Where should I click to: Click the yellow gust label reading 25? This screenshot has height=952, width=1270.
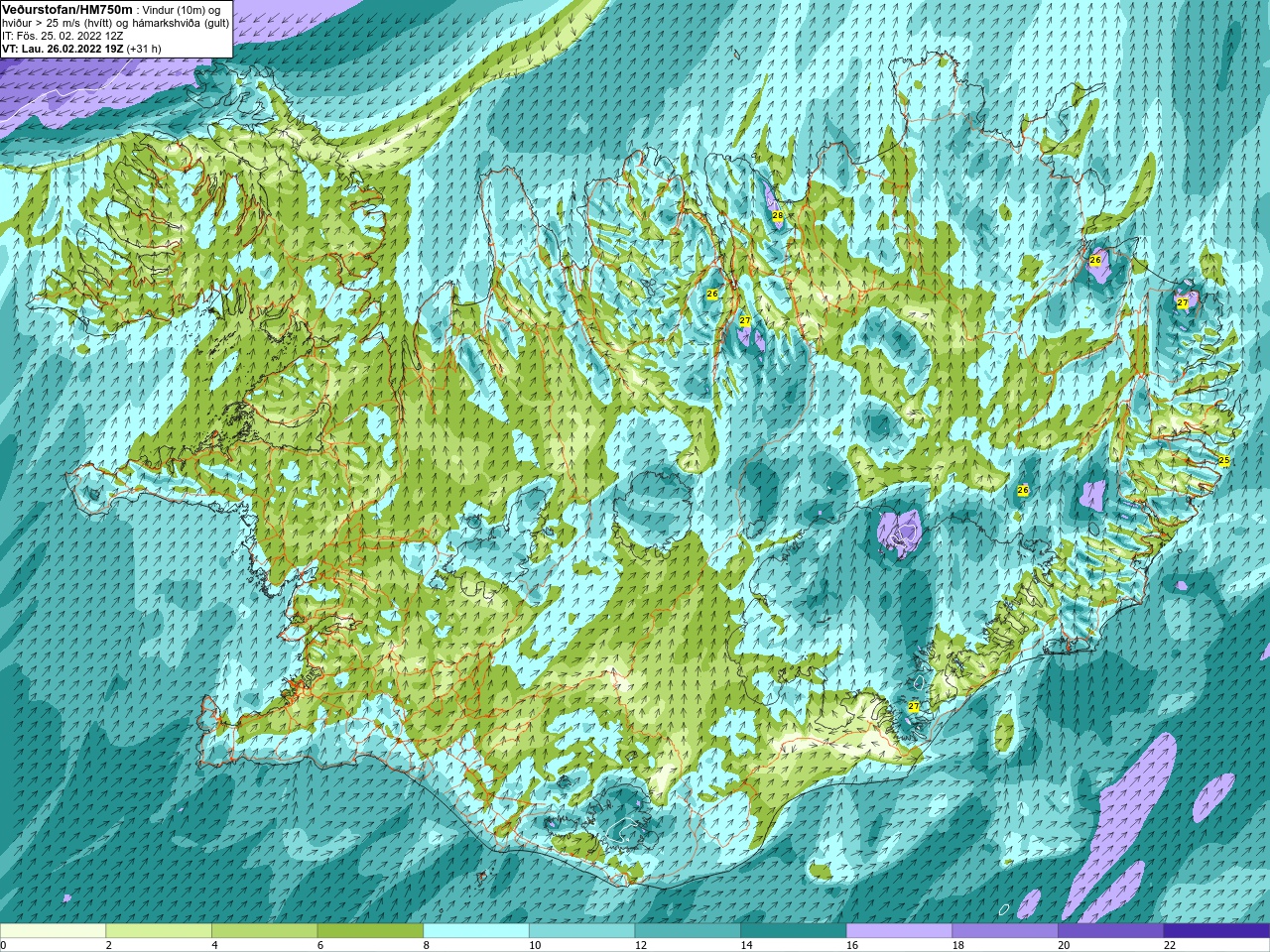click(x=1224, y=461)
